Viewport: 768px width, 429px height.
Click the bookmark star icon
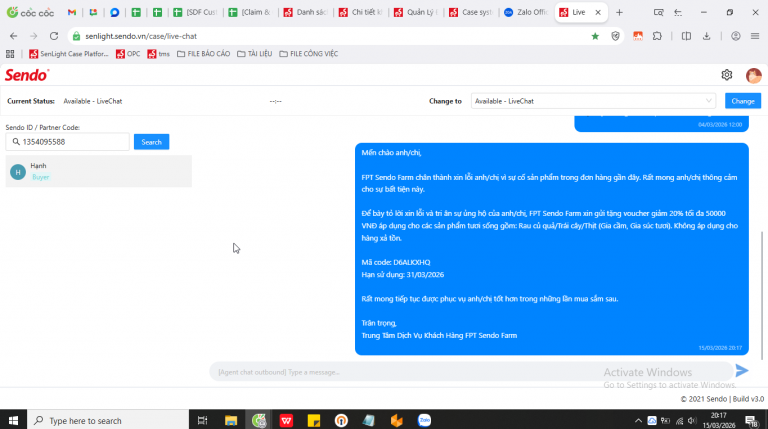coord(595,36)
